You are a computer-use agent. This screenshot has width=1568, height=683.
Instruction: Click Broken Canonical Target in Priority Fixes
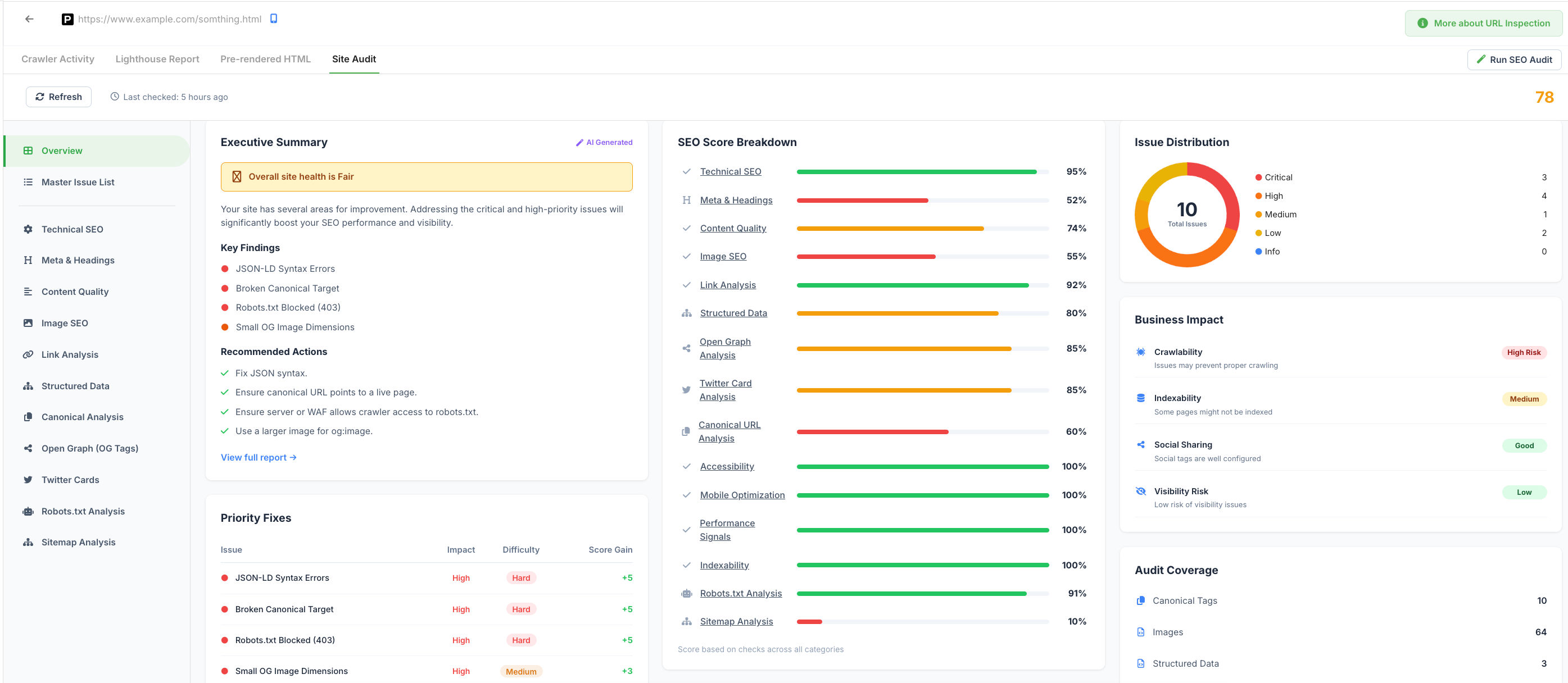click(284, 609)
